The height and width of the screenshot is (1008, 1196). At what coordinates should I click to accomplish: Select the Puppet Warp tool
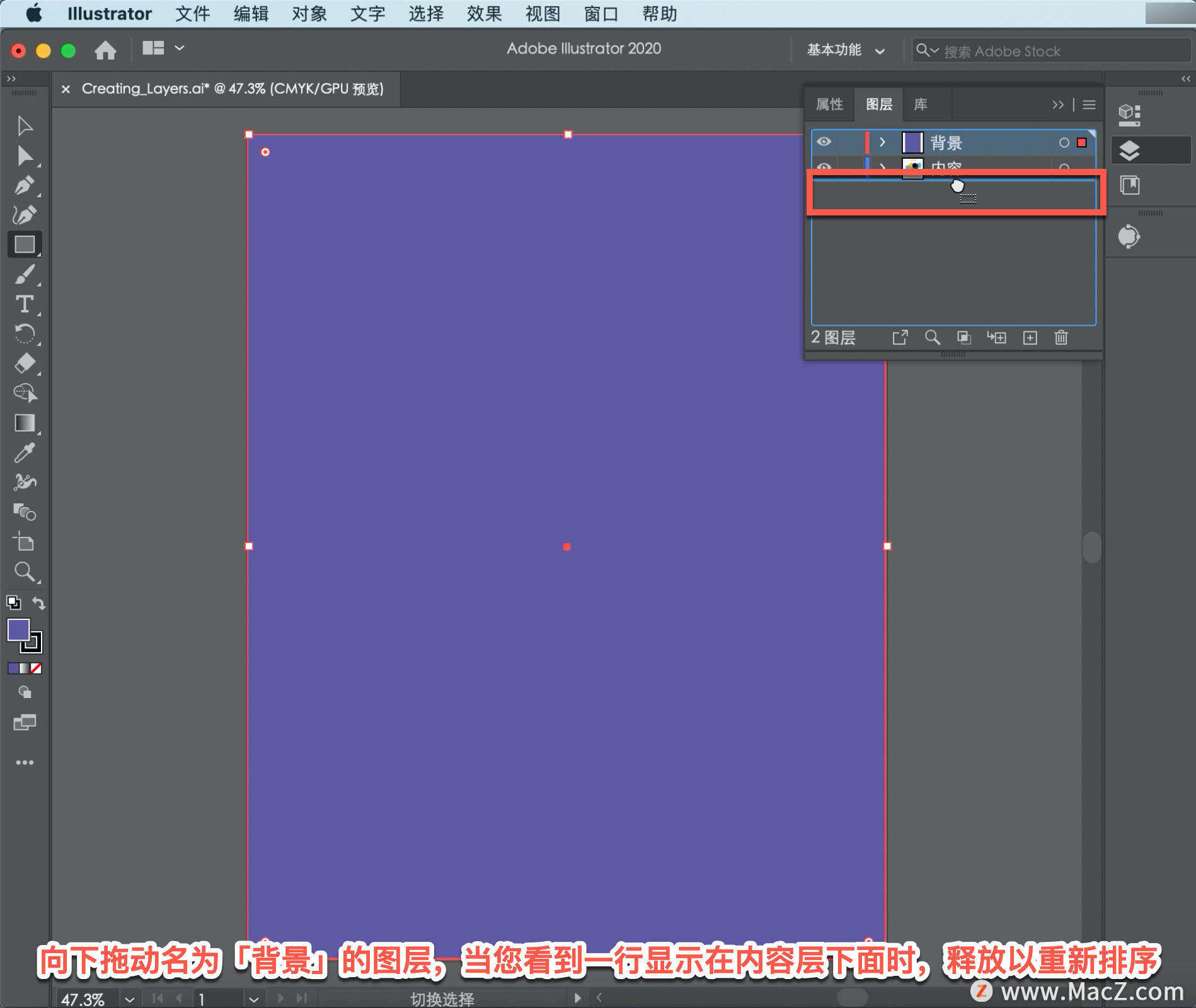coord(25,483)
